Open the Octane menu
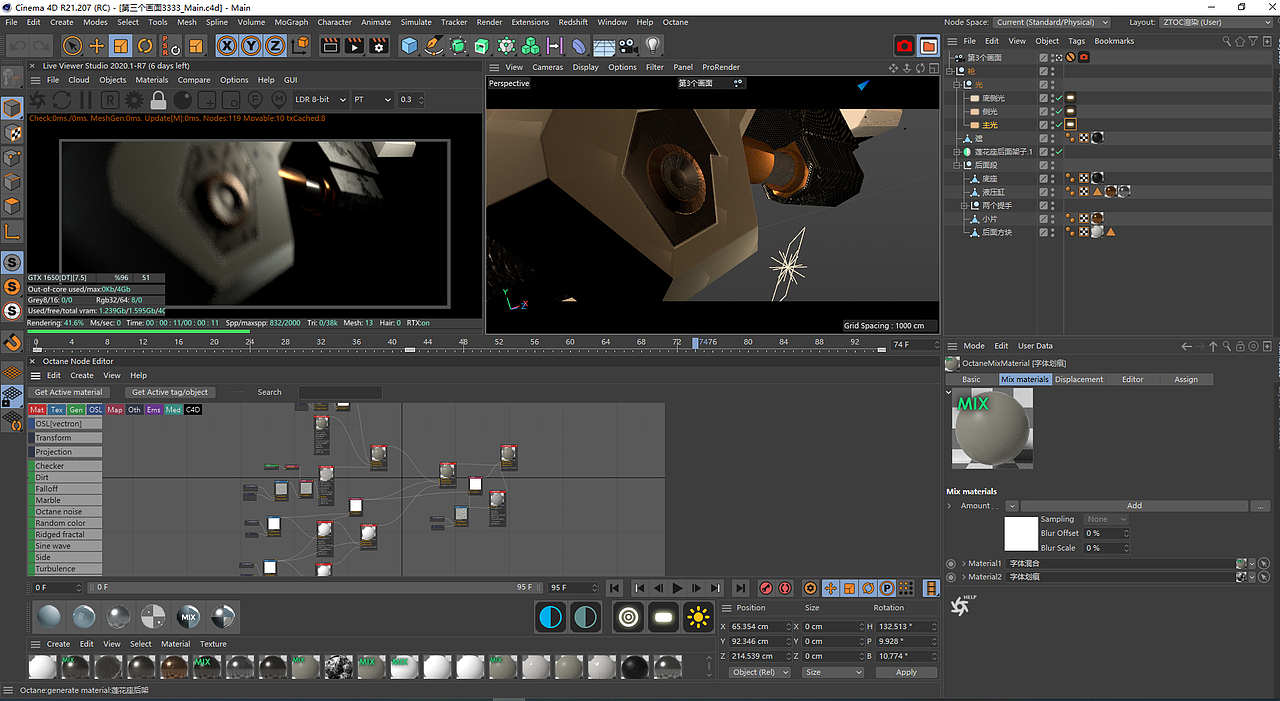 point(675,22)
